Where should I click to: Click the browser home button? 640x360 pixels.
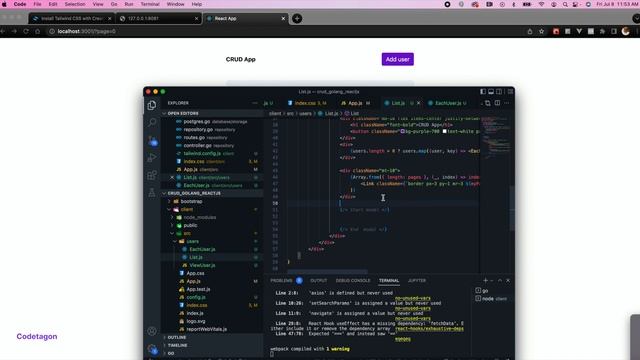tap(38, 31)
